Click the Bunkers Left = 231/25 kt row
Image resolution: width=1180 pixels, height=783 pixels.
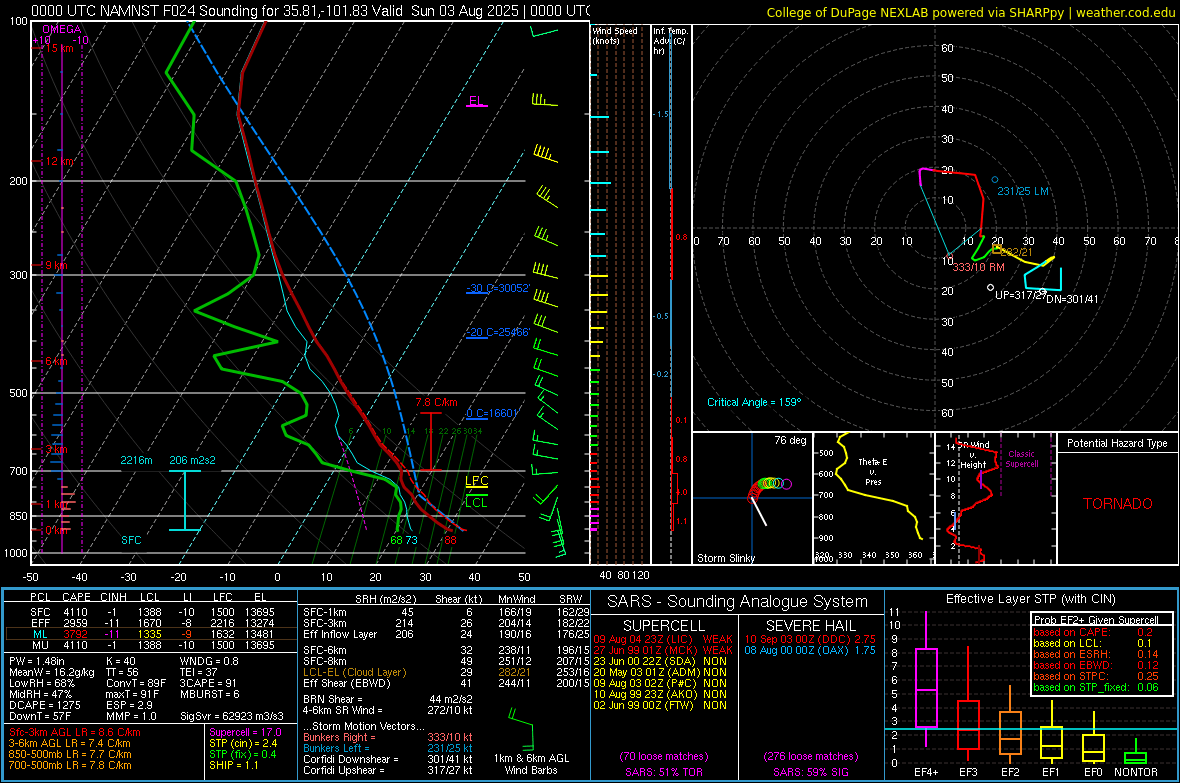(388, 748)
